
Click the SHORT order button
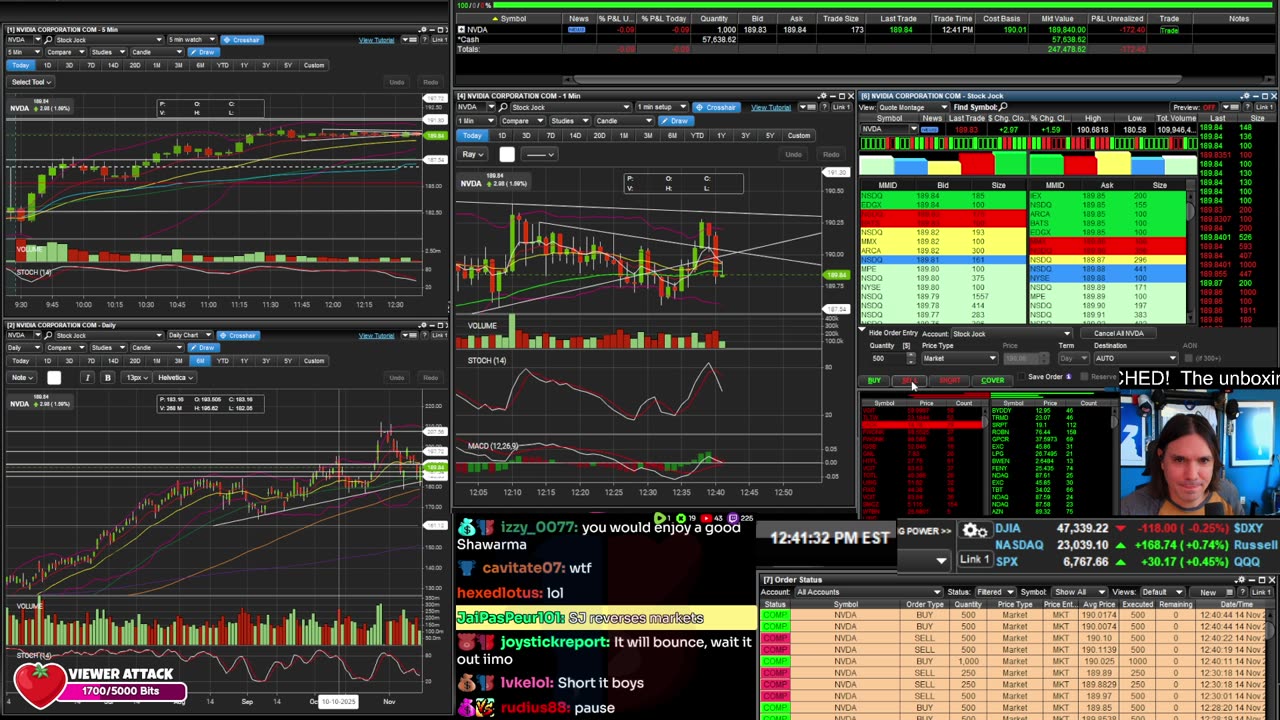click(x=950, y=380)
